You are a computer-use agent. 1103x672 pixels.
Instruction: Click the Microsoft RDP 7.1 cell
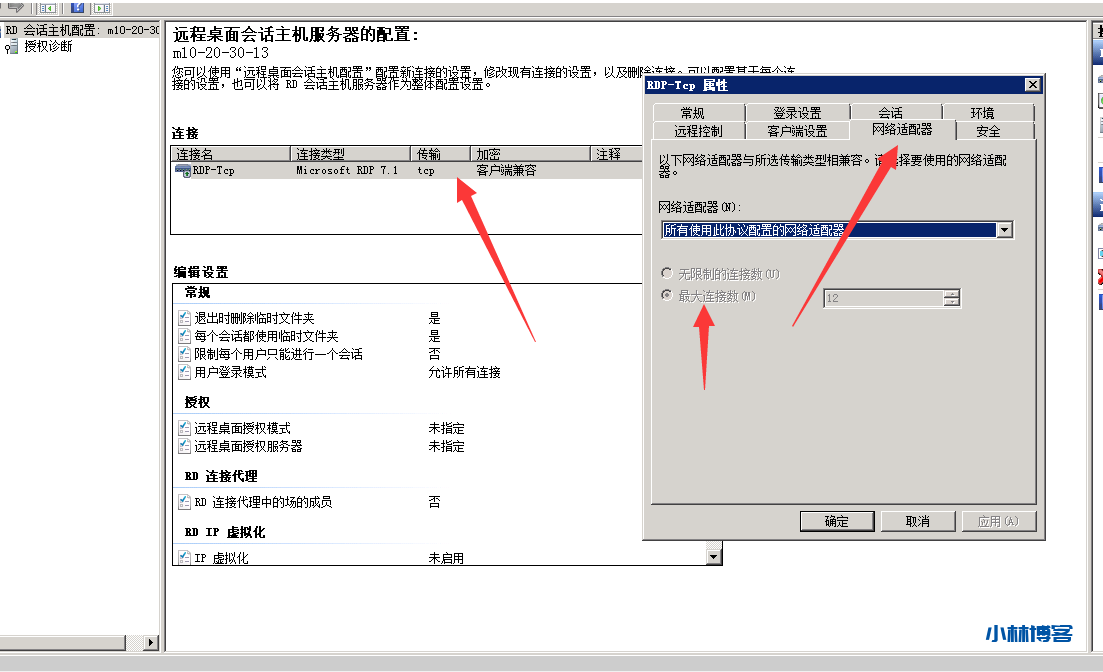tap(347, 170)
